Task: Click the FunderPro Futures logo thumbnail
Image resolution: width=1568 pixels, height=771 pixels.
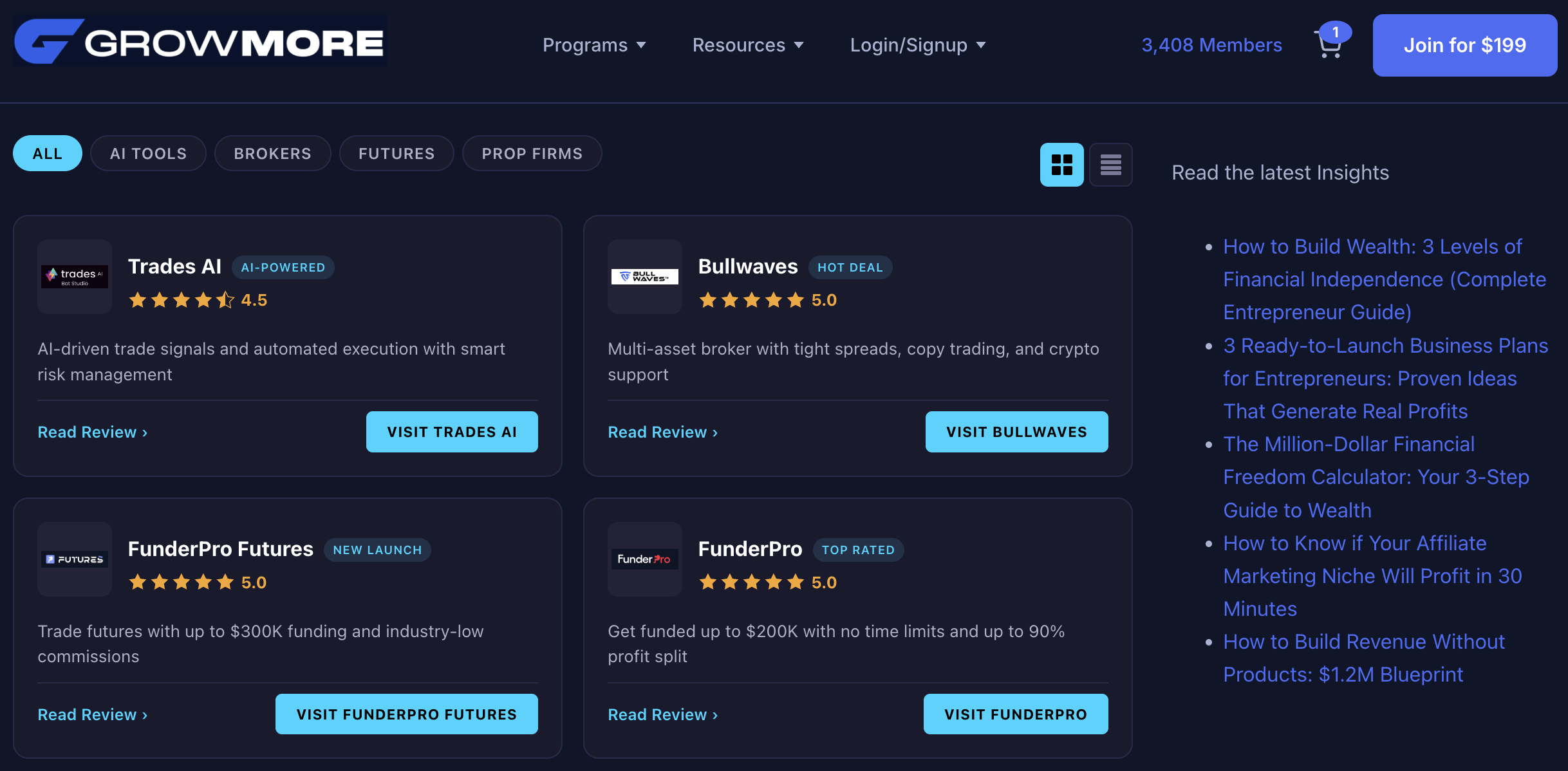Action: [74, 559]
